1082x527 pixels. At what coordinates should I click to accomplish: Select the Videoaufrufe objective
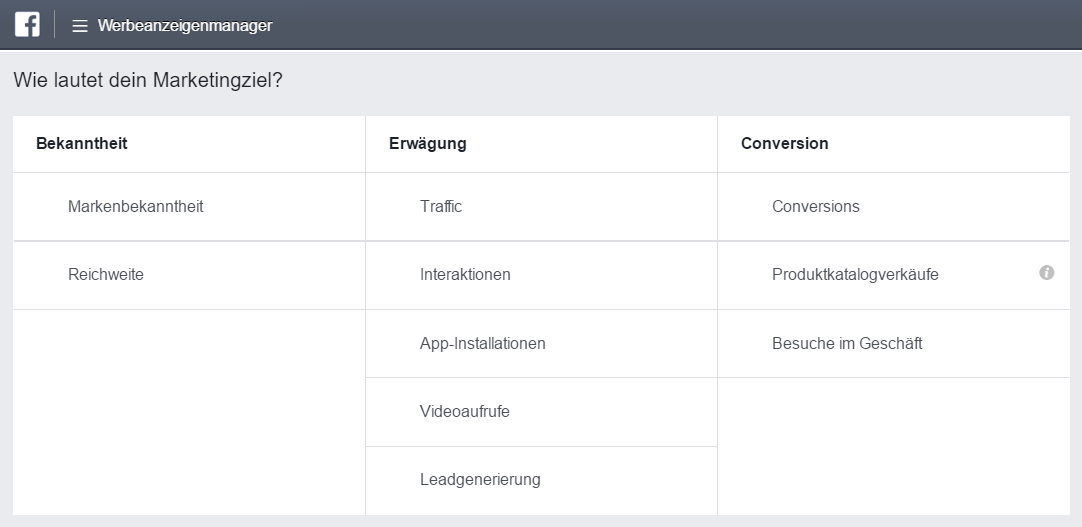click(x=464, y=411)
